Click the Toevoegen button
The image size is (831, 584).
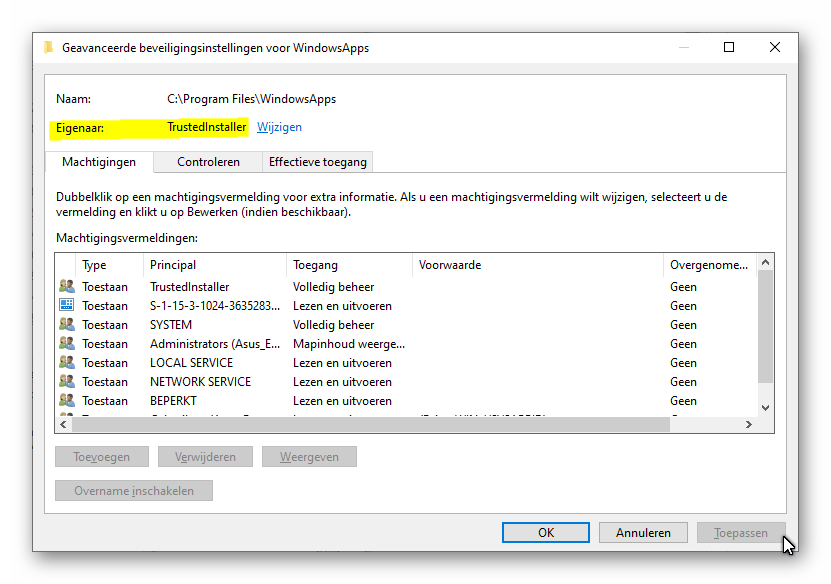102,457
